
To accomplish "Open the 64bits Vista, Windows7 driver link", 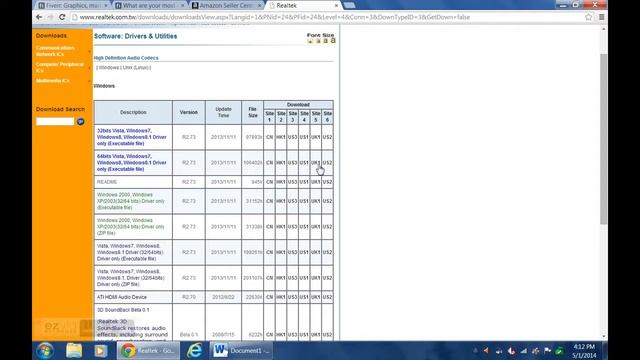I will (132, 162).
